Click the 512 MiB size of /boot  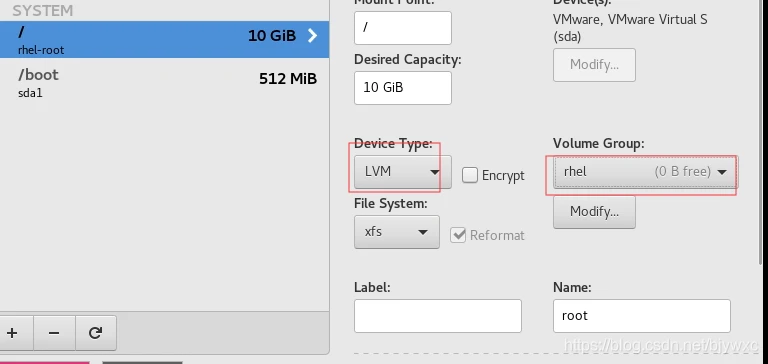tap(288, 78)
